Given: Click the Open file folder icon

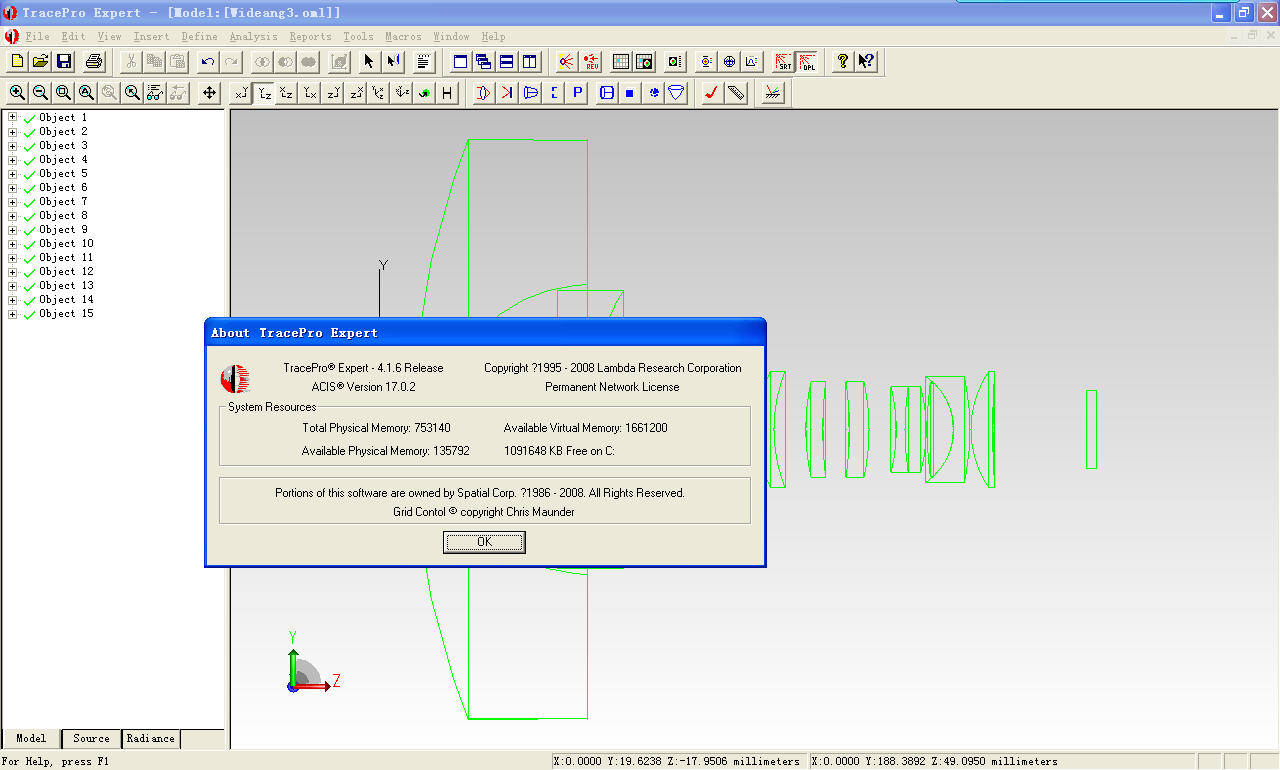Looking at the screenshot, I should pos(41,61).
